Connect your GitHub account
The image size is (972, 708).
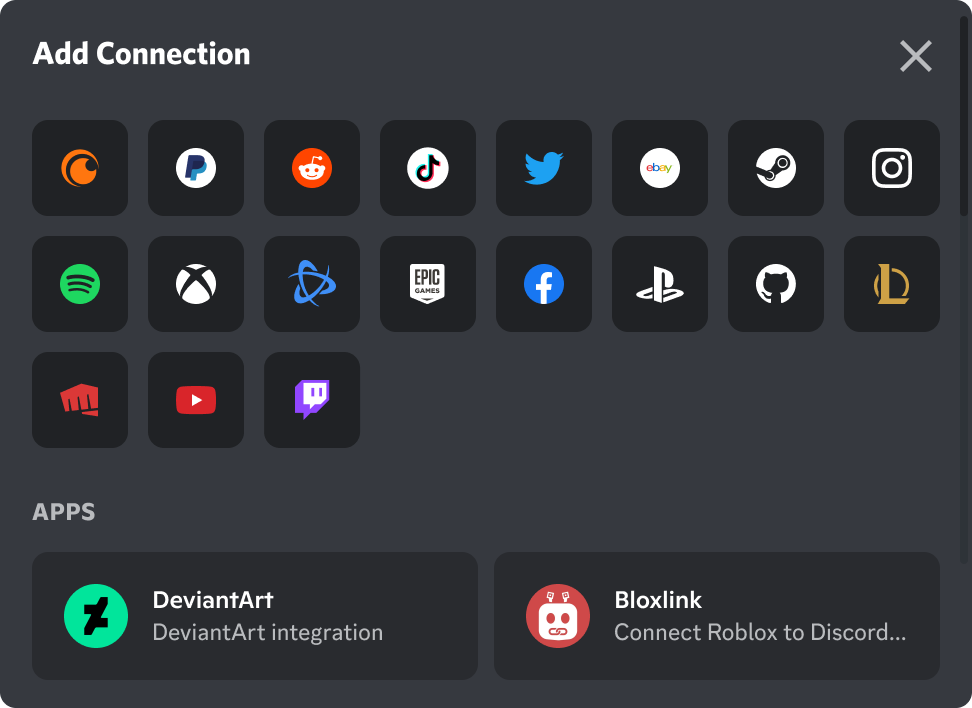click(775, 284)
